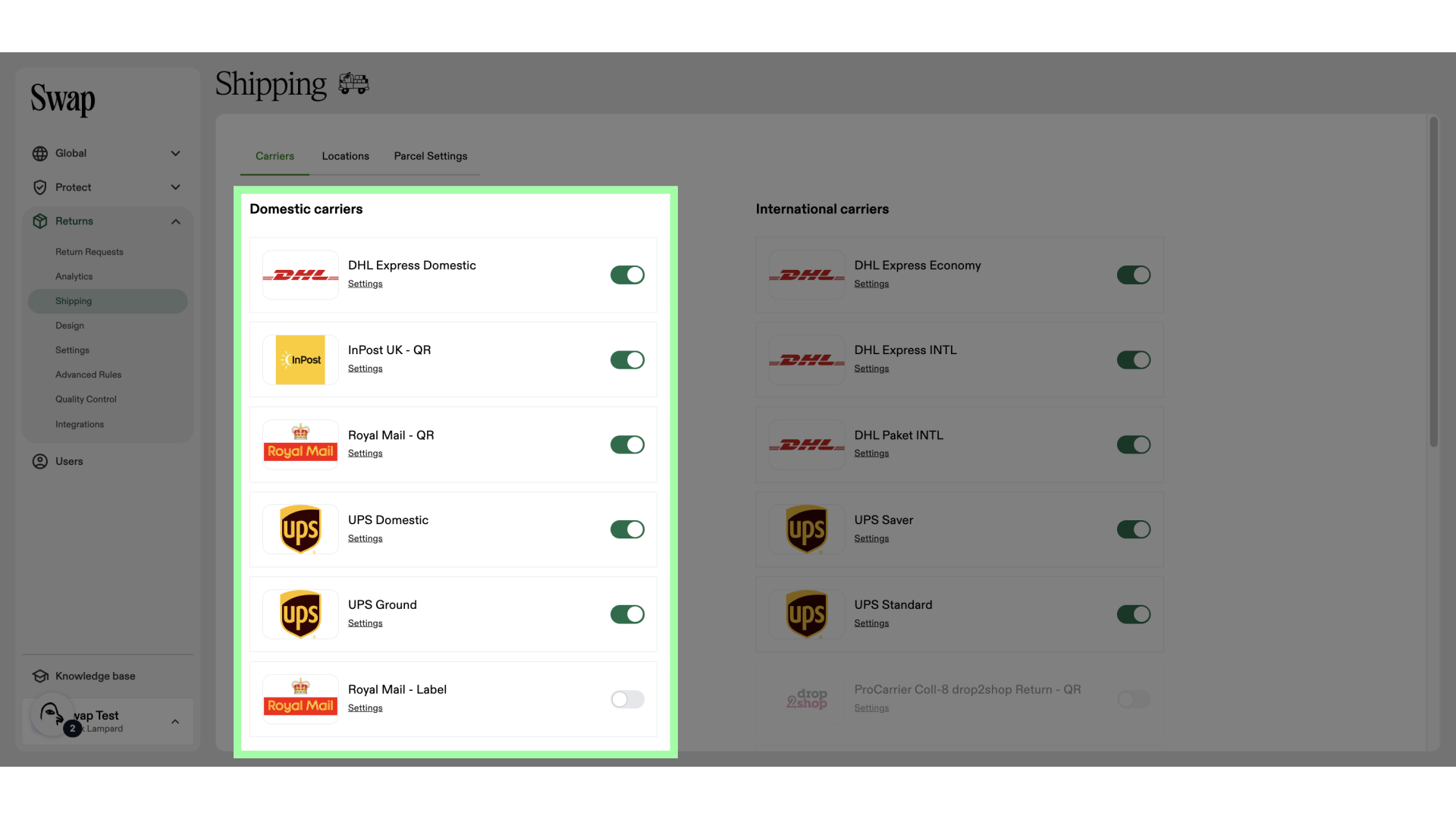Open Settings for UPS Saver
1456x819 pixels.
pos(871,538)
